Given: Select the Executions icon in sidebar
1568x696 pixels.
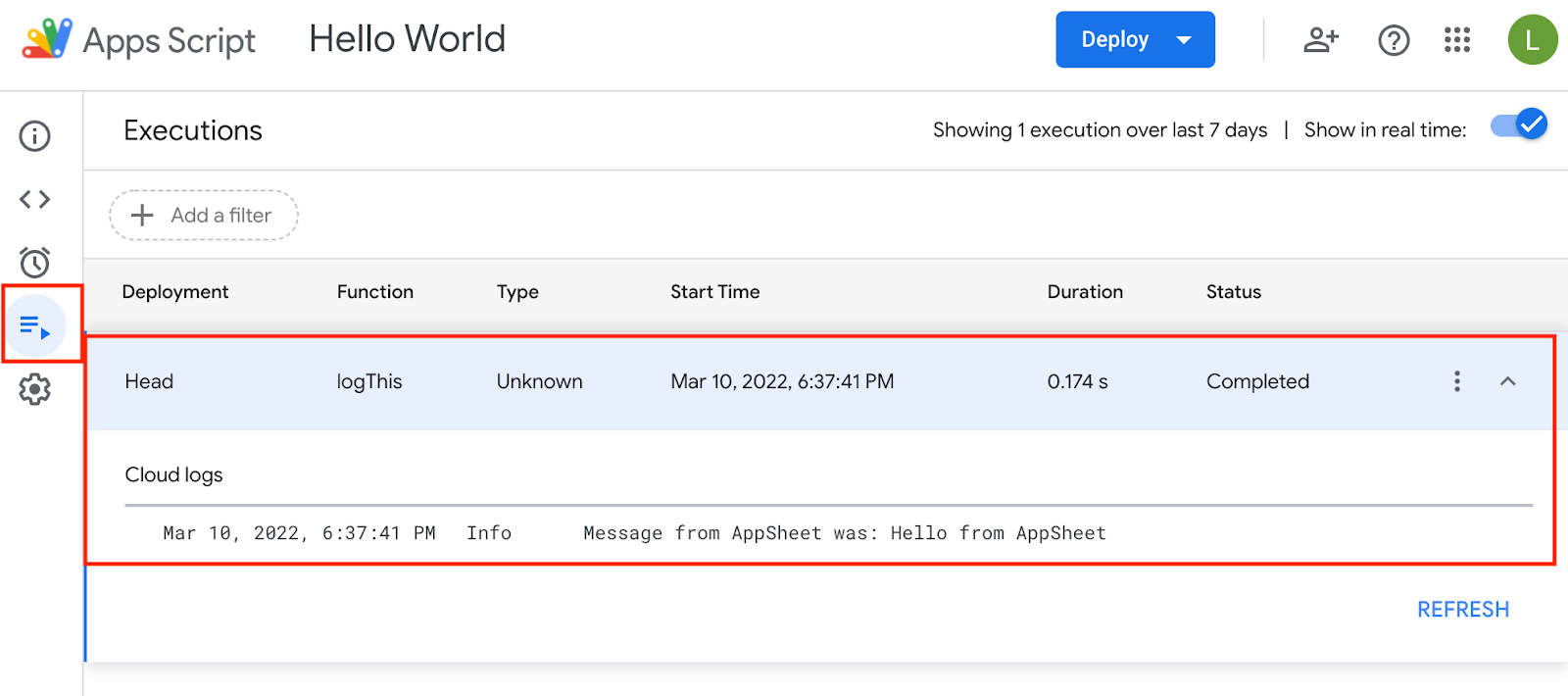Looking at the screenshot, I should click(35, 325).
